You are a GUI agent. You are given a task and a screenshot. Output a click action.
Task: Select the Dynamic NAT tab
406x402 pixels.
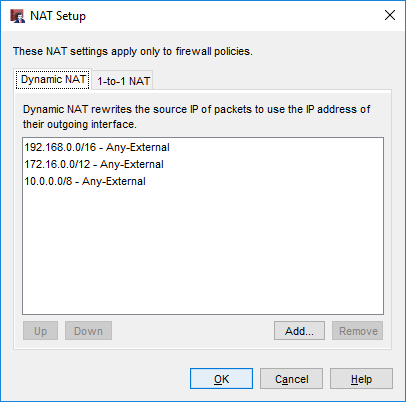pos(53,79)
